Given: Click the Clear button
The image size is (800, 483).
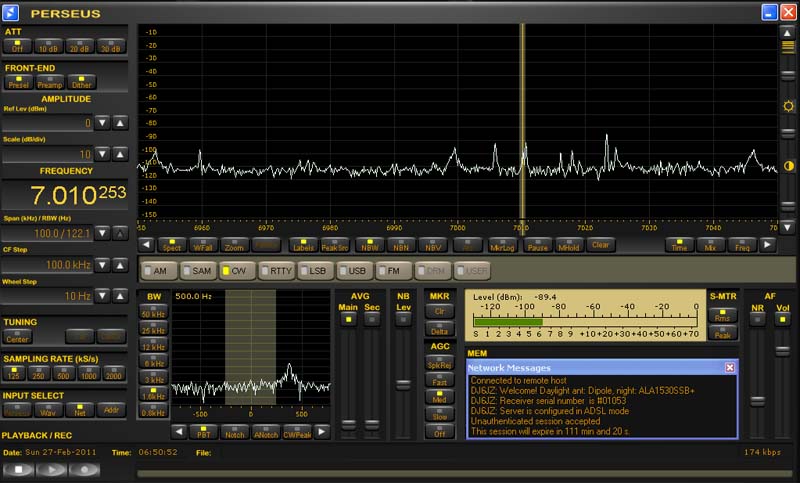Looking at the screenshot, I should 601,245.
